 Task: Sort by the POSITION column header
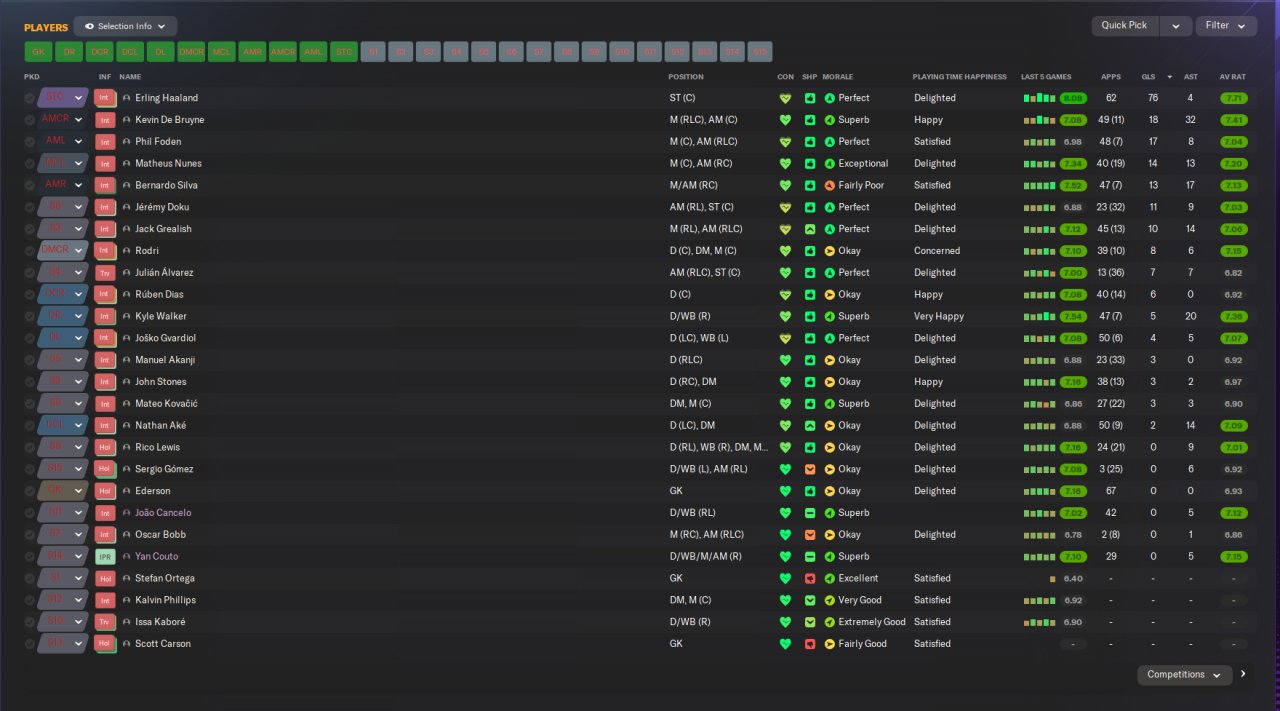coord(686,77)
